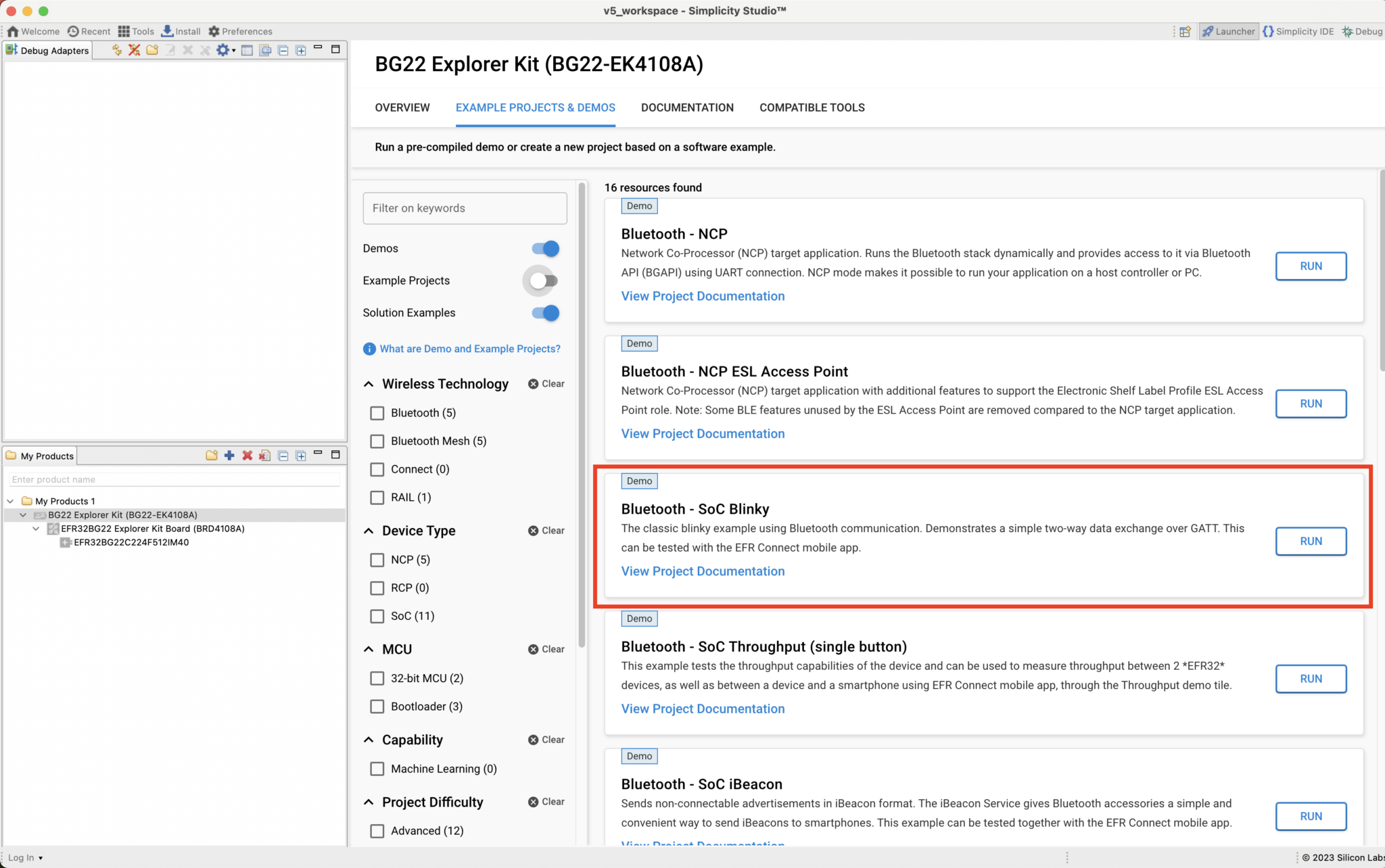The height and width of the screenshot is (868, 1385).
Task: Collapse the BG22 Explorer Kit tree item
Action: pyautogui.click(x=23, y=514)
